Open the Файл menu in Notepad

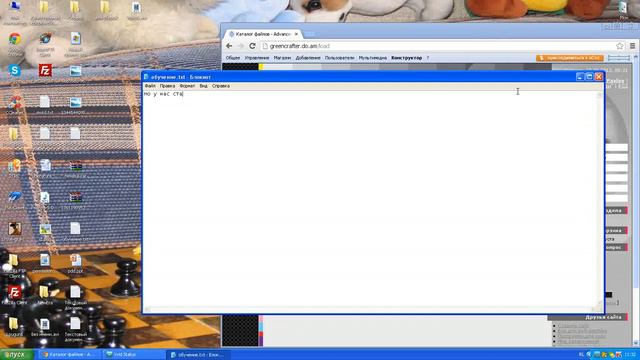click(x=150, y=86)
